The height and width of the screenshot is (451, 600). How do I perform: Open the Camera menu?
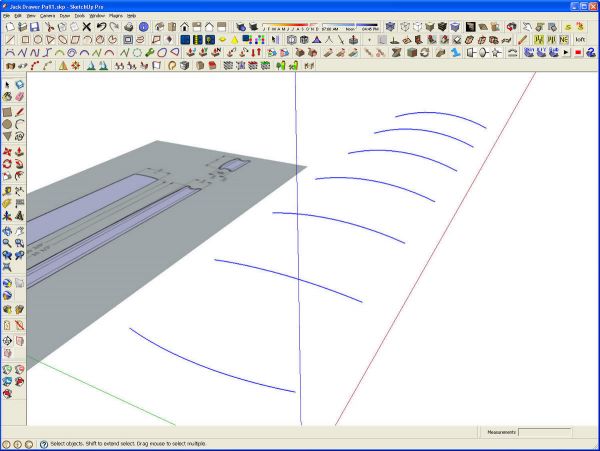47,16
